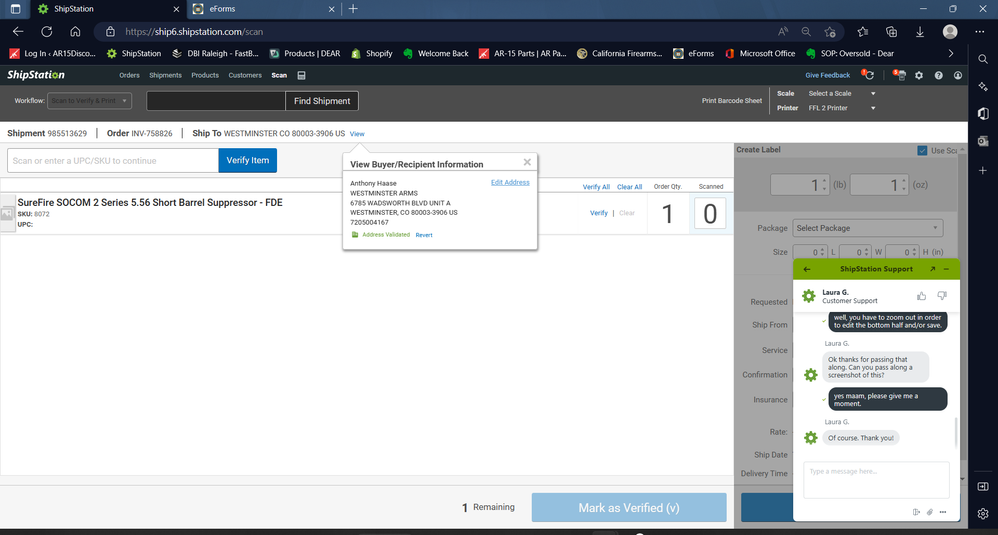
Task: Click the attach file paperclip in chat
Action: (x=929, y=512)
